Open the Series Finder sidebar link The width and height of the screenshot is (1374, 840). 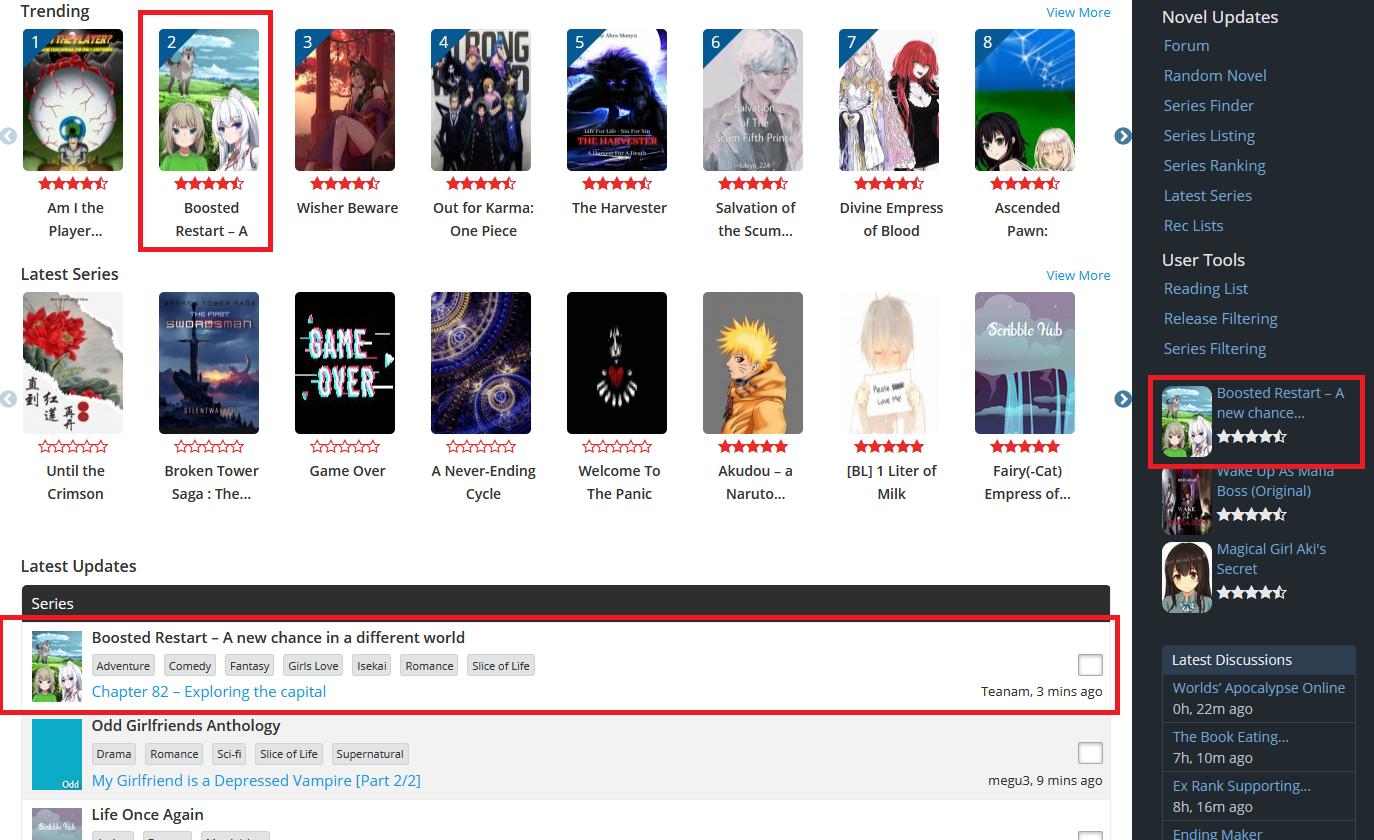point(1208,106)
